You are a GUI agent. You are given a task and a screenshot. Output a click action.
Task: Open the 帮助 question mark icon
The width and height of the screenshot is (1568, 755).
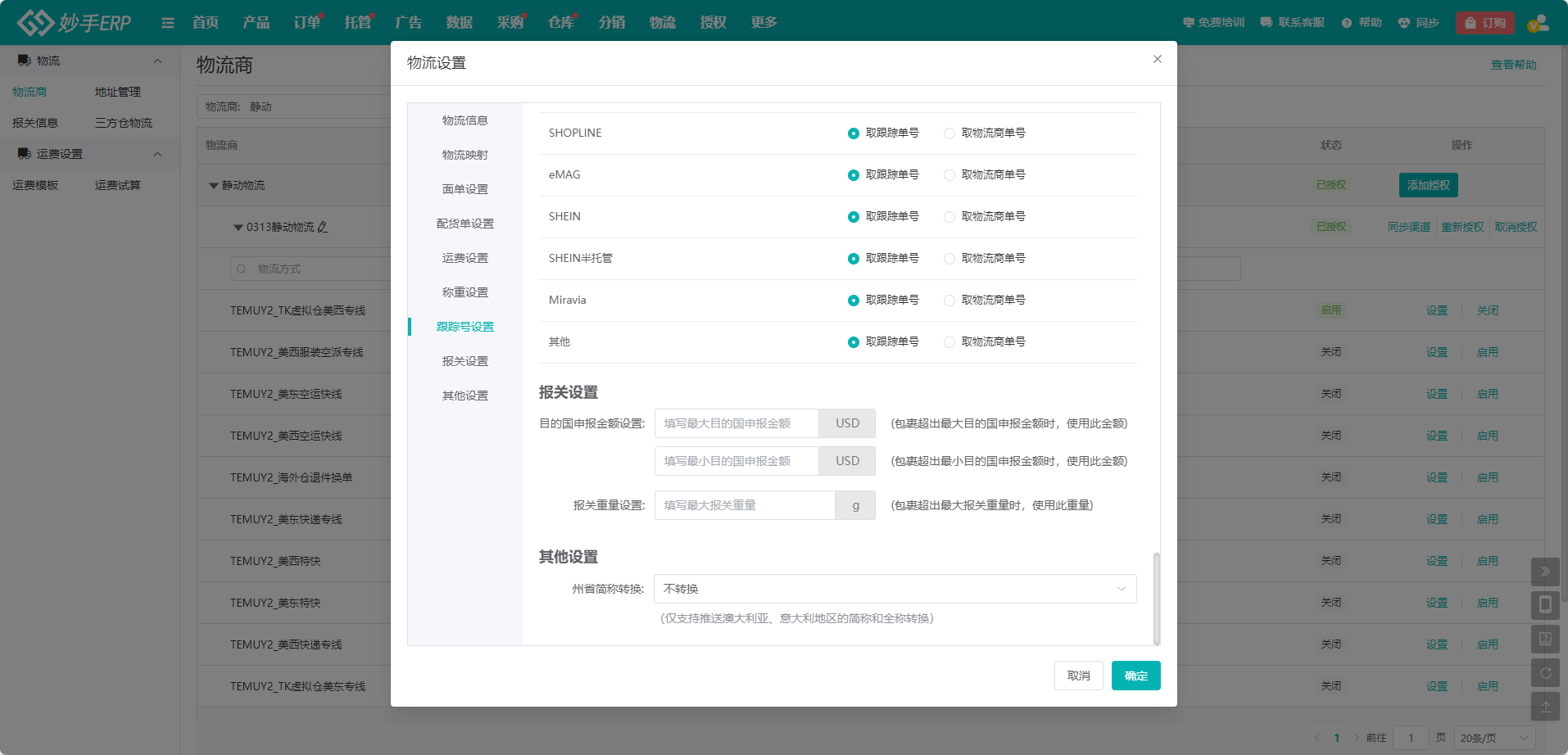[x=1346, y=23]
